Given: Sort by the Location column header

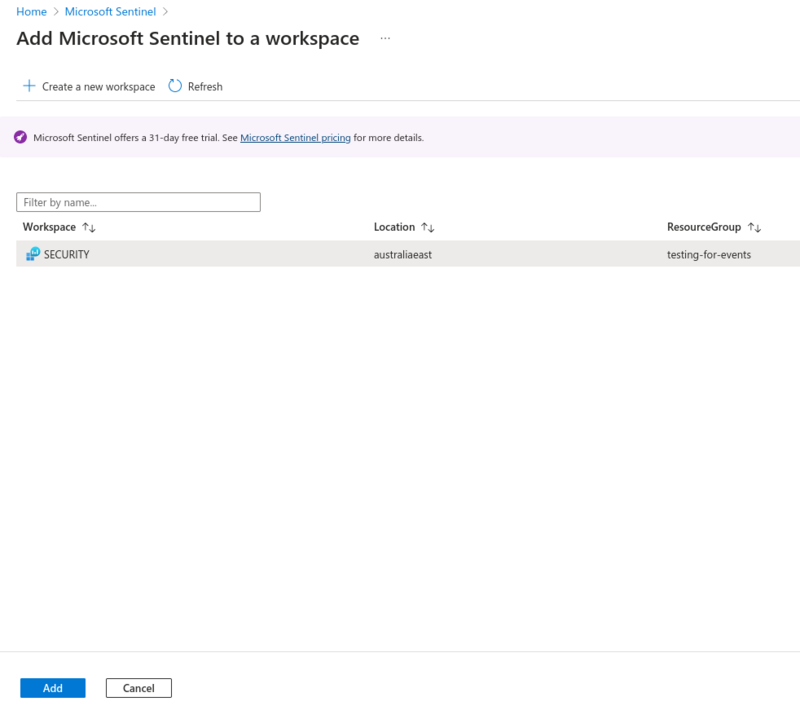Looking at the screenshot, I should click(394, 227).
